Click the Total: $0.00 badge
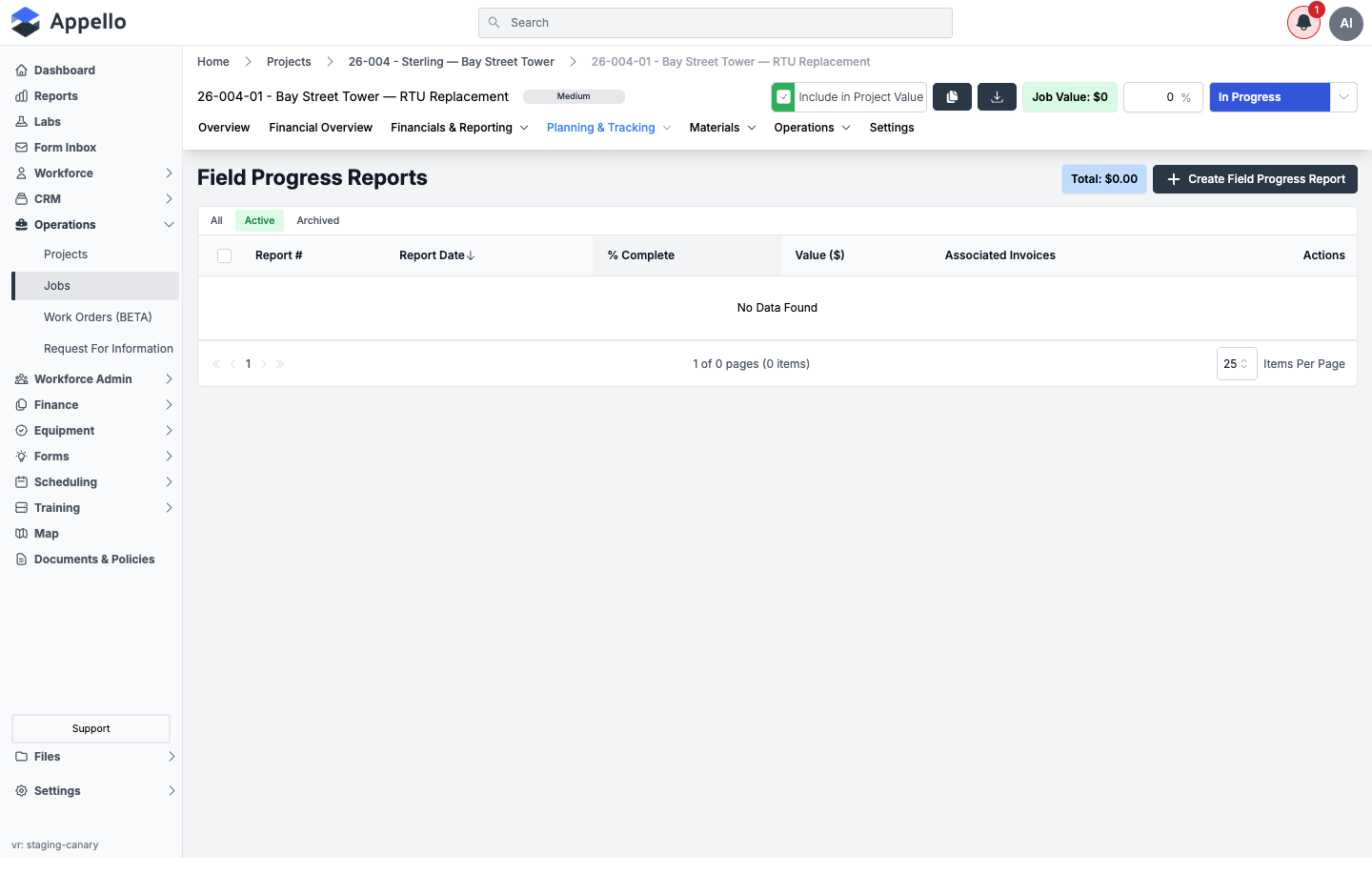1372x875 pixels. click(1104, 179)
